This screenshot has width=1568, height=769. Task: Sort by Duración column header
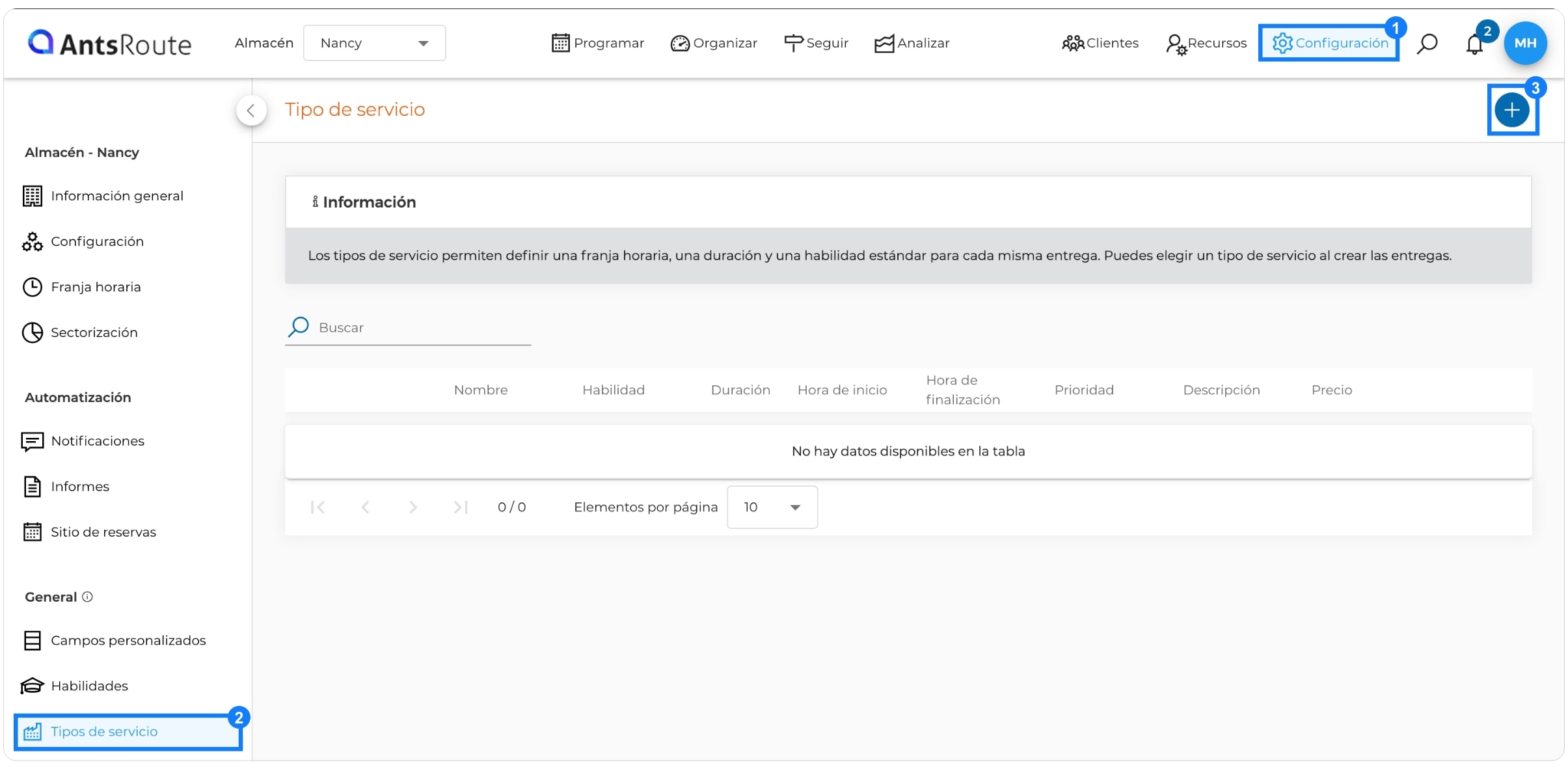(740, 390)
